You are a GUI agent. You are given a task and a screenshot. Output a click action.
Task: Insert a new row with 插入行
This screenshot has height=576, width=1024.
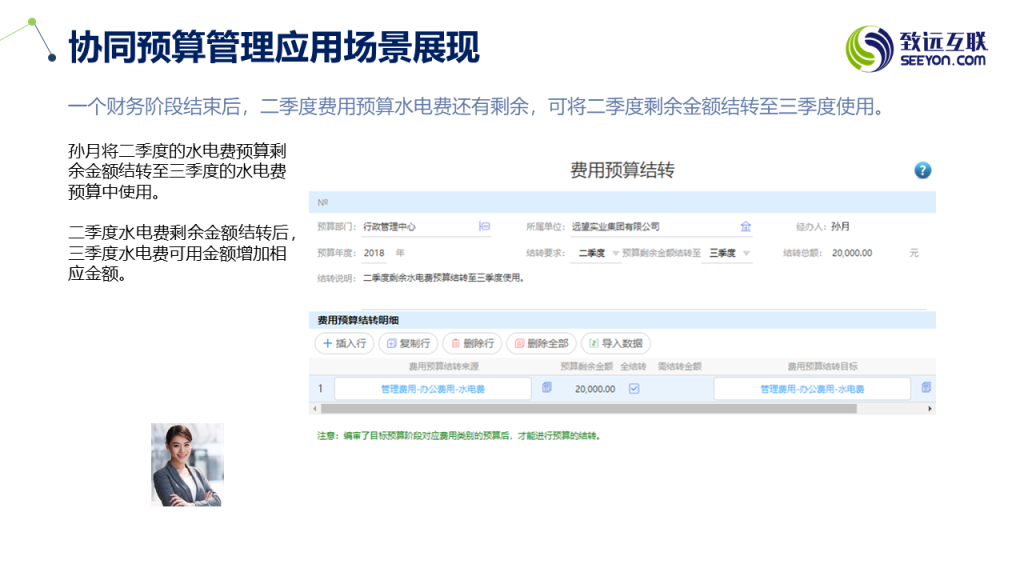344,343
